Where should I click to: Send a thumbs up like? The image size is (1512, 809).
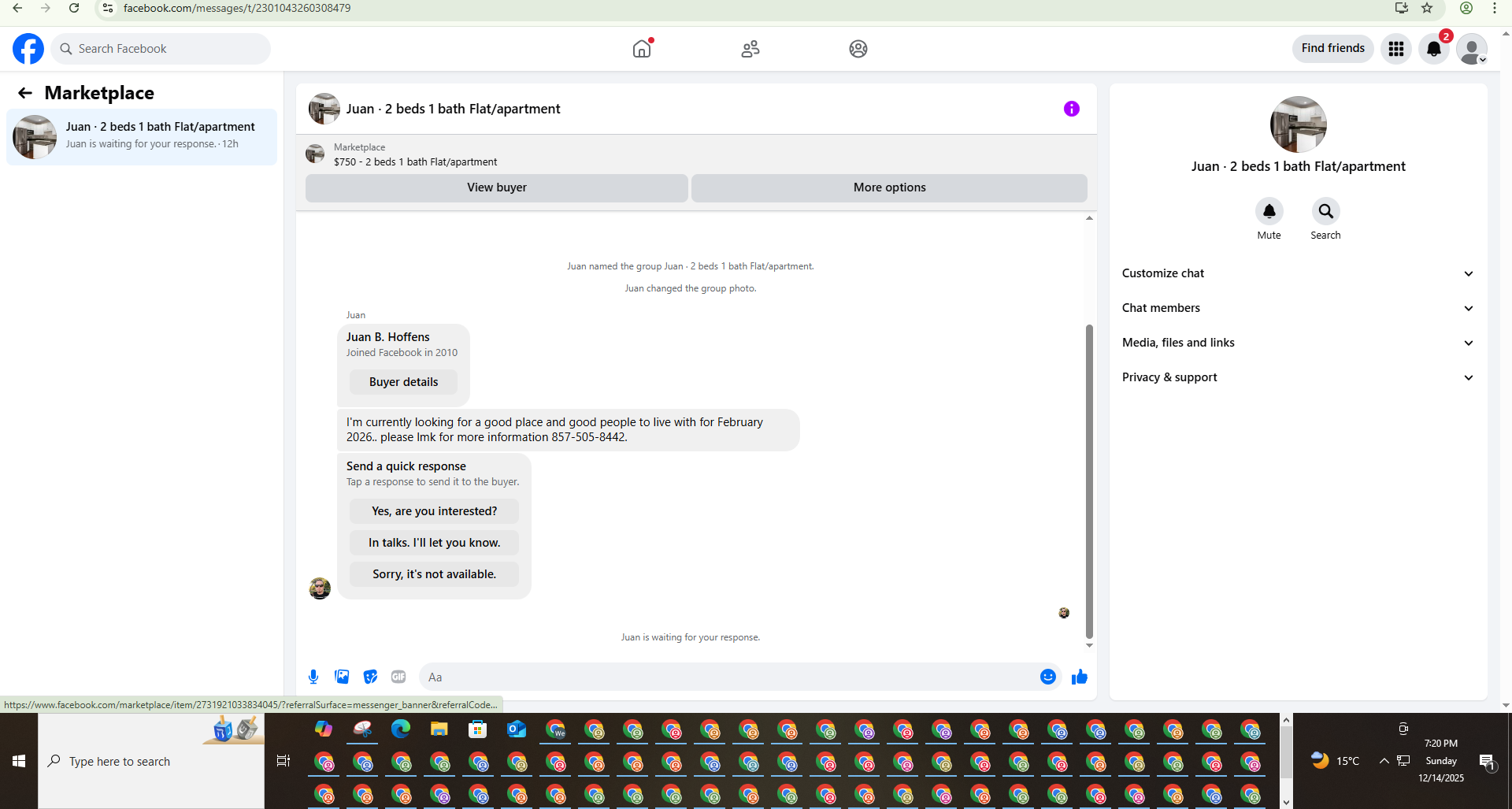(x=1080, y=677)
